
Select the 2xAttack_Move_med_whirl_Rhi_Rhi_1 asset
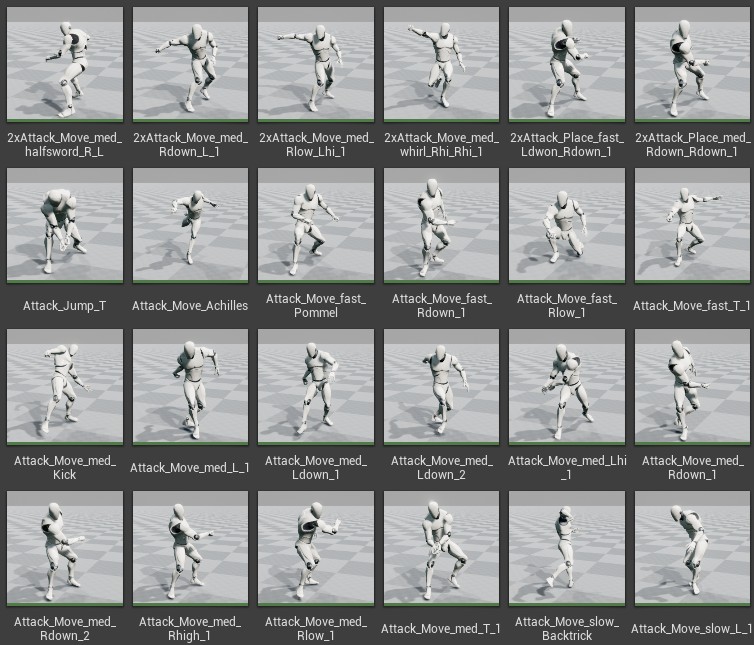tap(441, 64)
